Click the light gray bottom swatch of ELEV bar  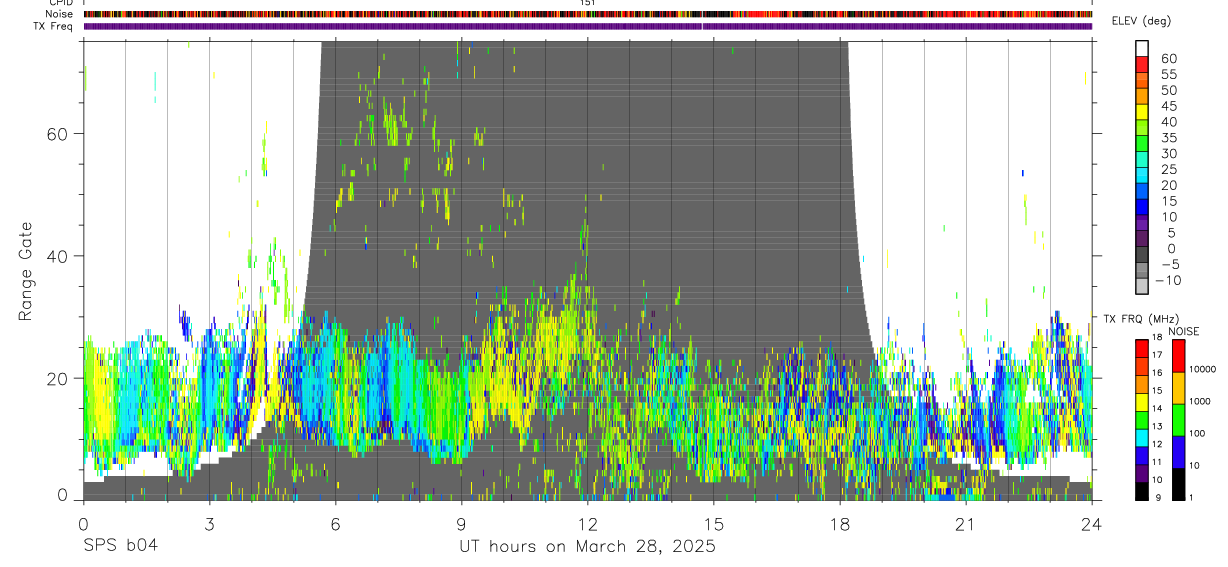(1142, 286)
